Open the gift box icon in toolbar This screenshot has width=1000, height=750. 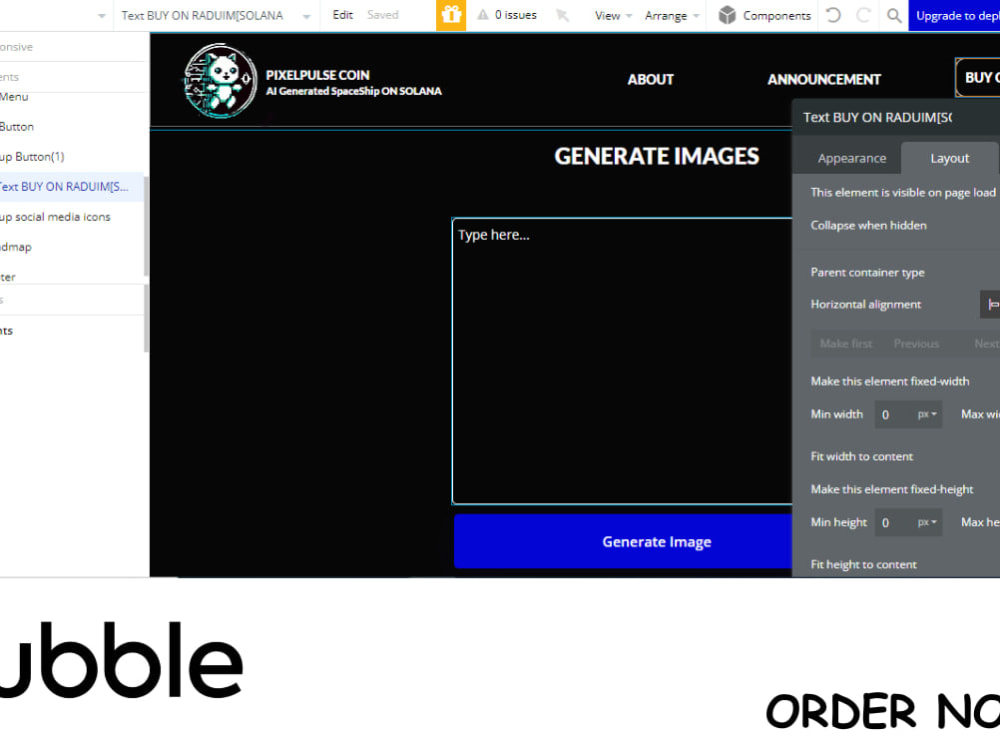point(451,15)
